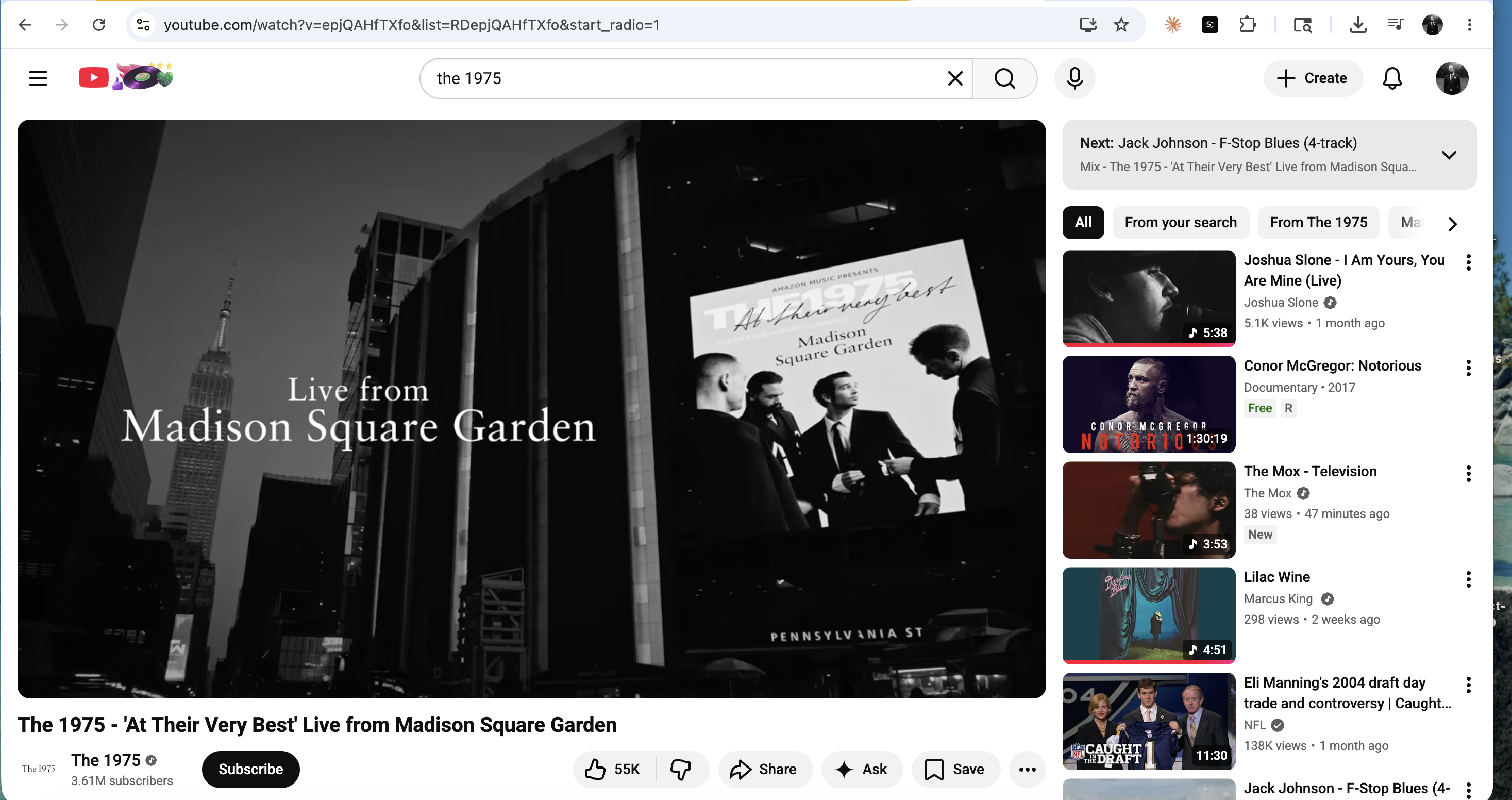This screenshot has height=800, width=1512.
Task: Click the browser address bar URL
Action: tap(411, 25)
